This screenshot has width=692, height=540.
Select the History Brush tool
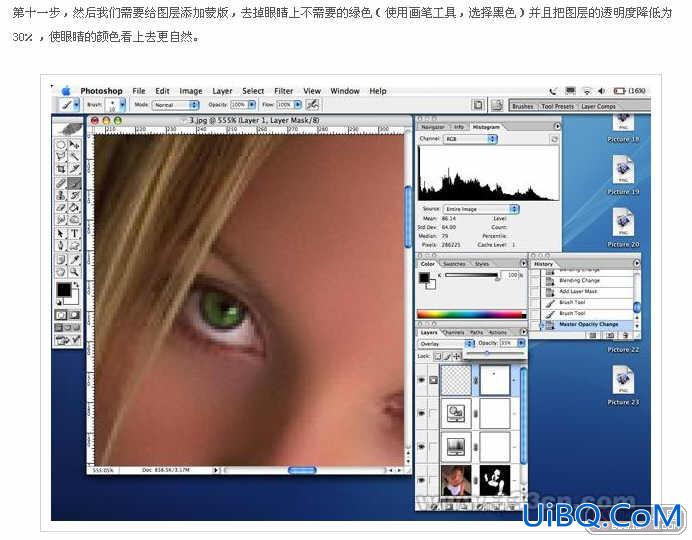coord(74,195)
